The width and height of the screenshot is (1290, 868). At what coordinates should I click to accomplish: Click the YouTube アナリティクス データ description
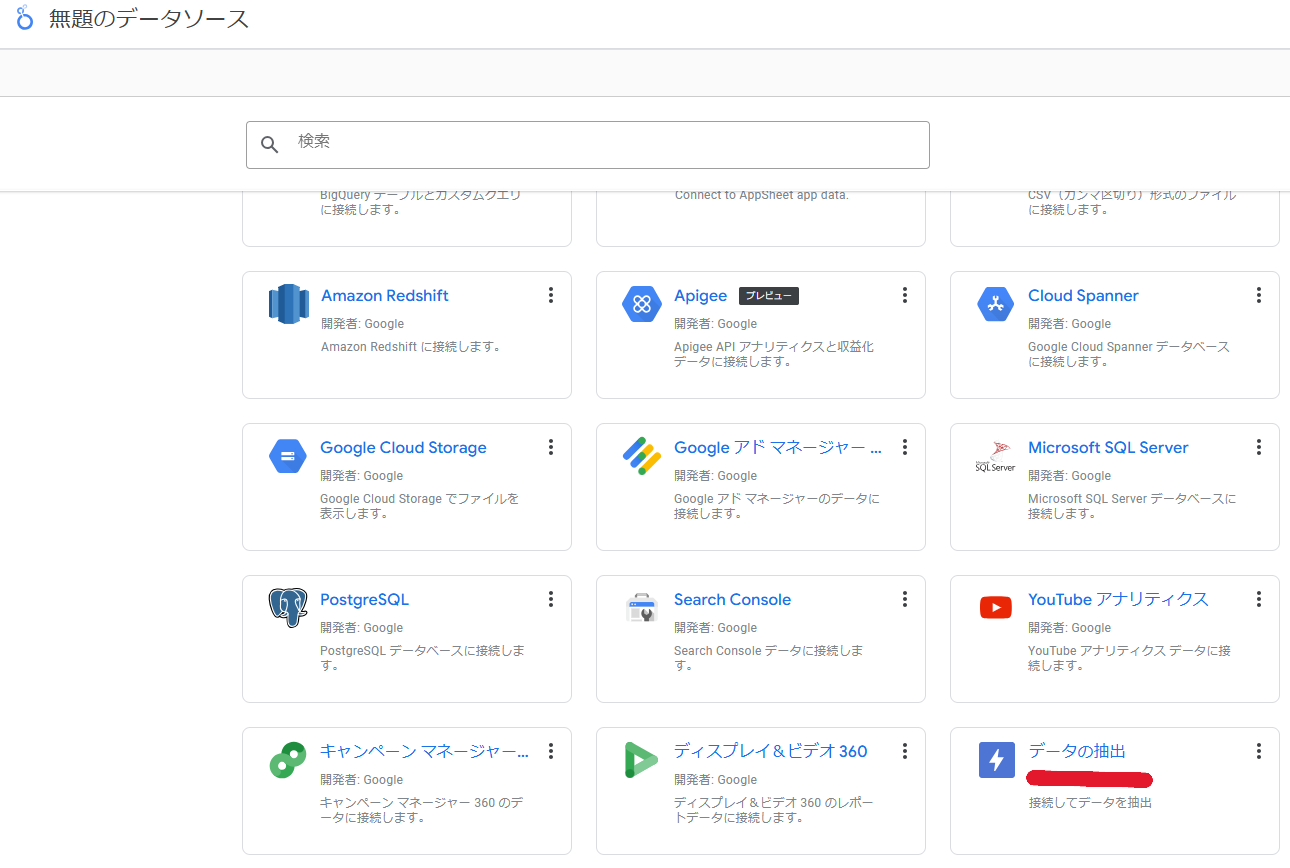coord(1129,658)
